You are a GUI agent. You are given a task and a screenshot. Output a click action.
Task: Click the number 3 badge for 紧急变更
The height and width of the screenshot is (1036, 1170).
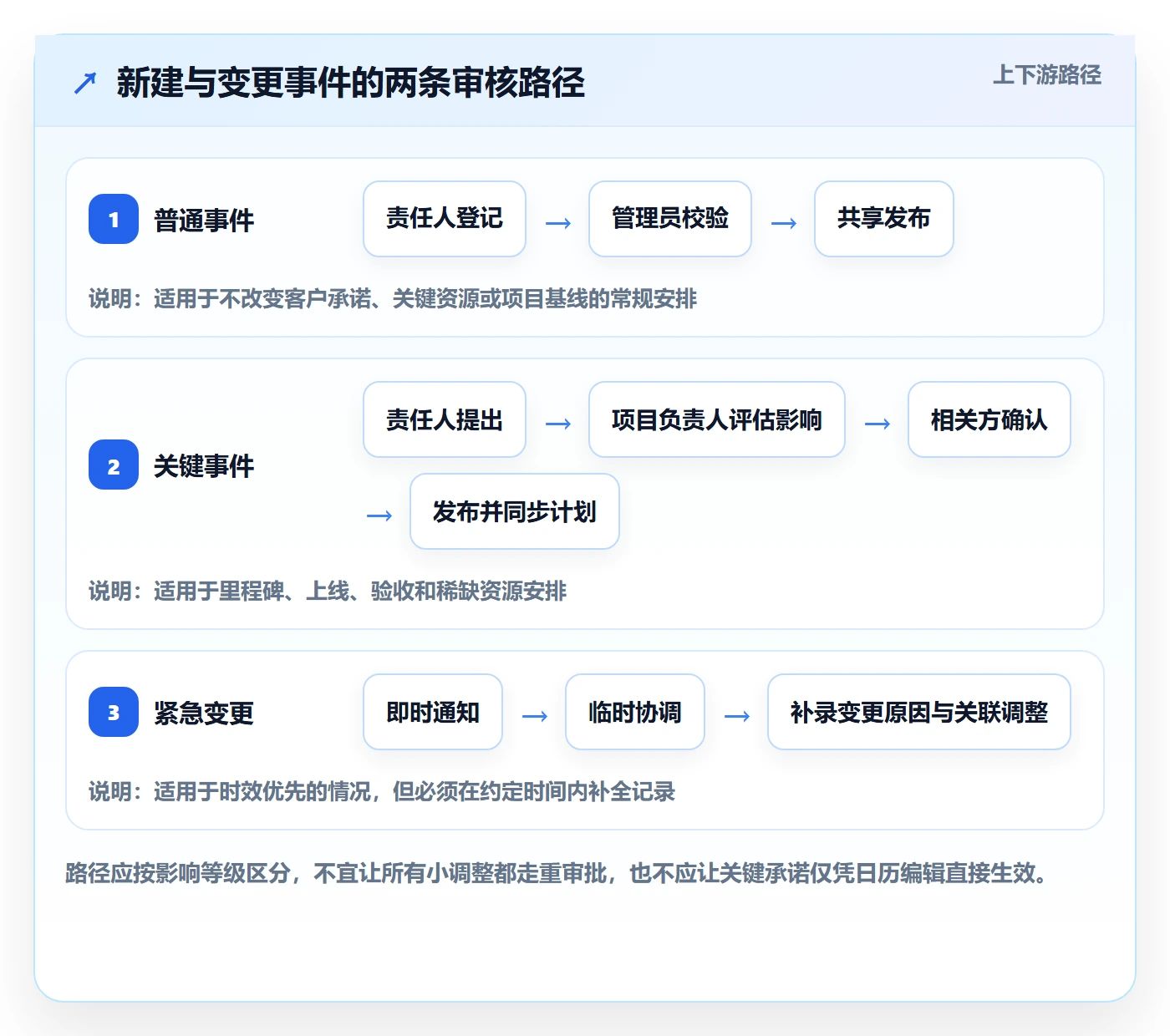[x=114, y=712]
